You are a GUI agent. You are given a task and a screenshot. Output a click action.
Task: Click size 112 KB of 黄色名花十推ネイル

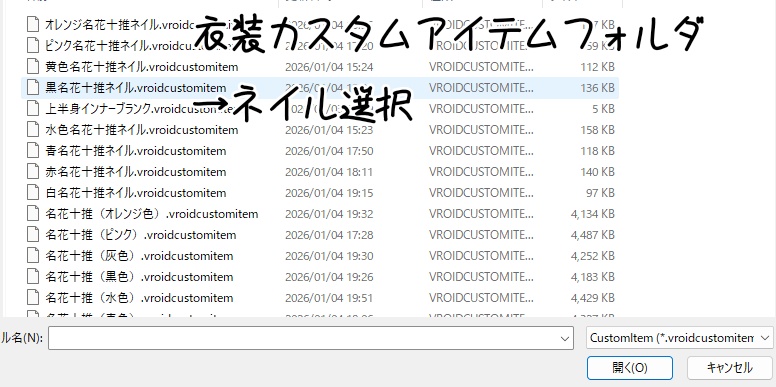click(x=598, y=67)
